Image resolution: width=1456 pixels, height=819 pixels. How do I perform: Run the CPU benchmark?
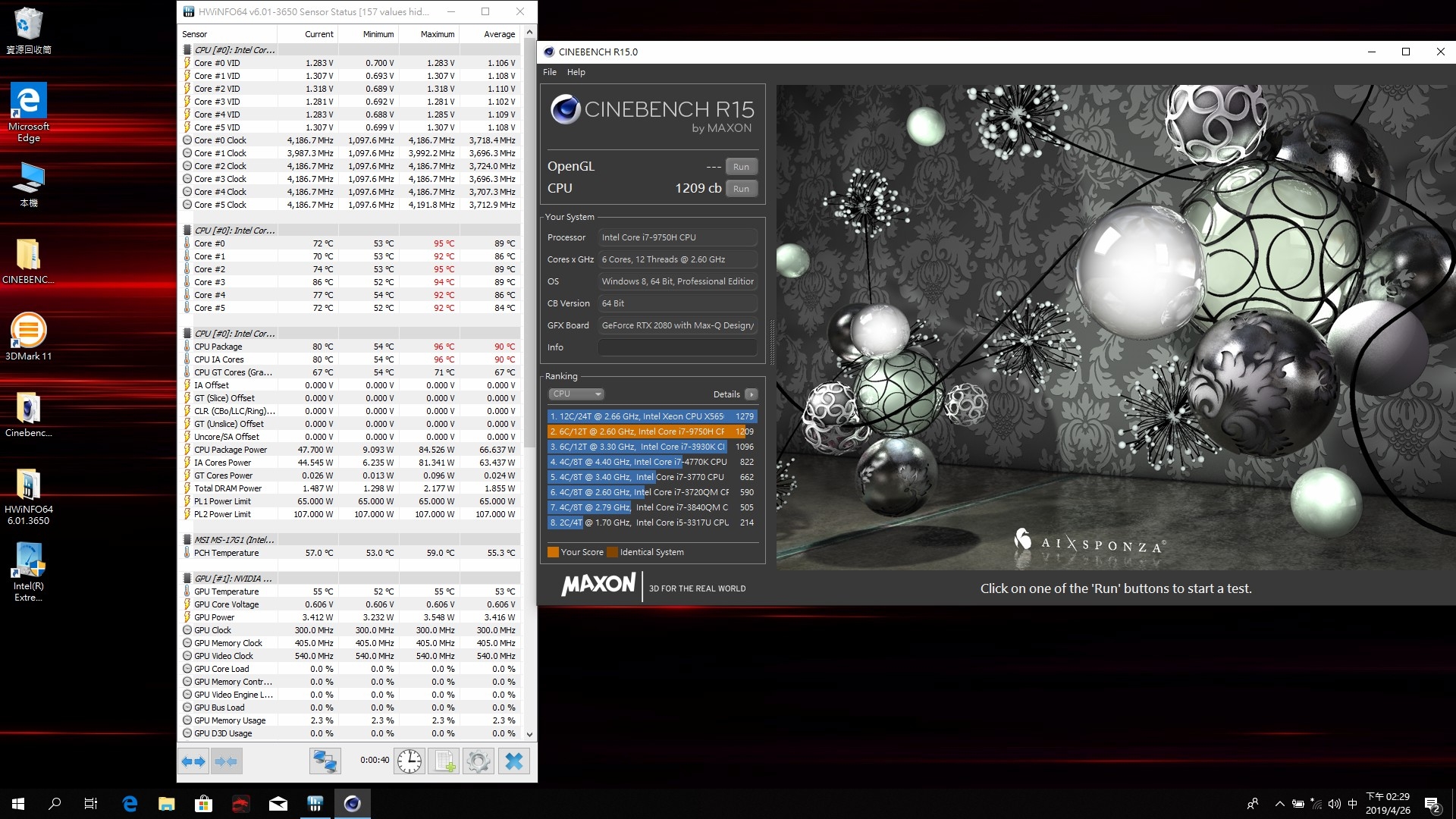click(x=741, y=189)
